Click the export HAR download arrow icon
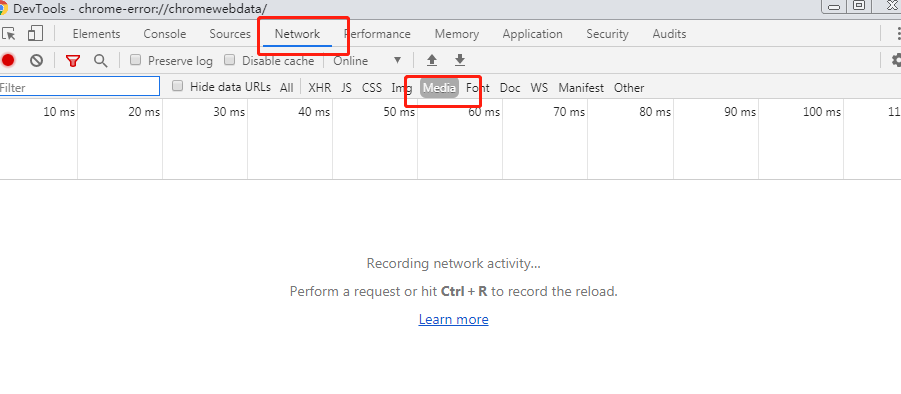 click(460, 60)
